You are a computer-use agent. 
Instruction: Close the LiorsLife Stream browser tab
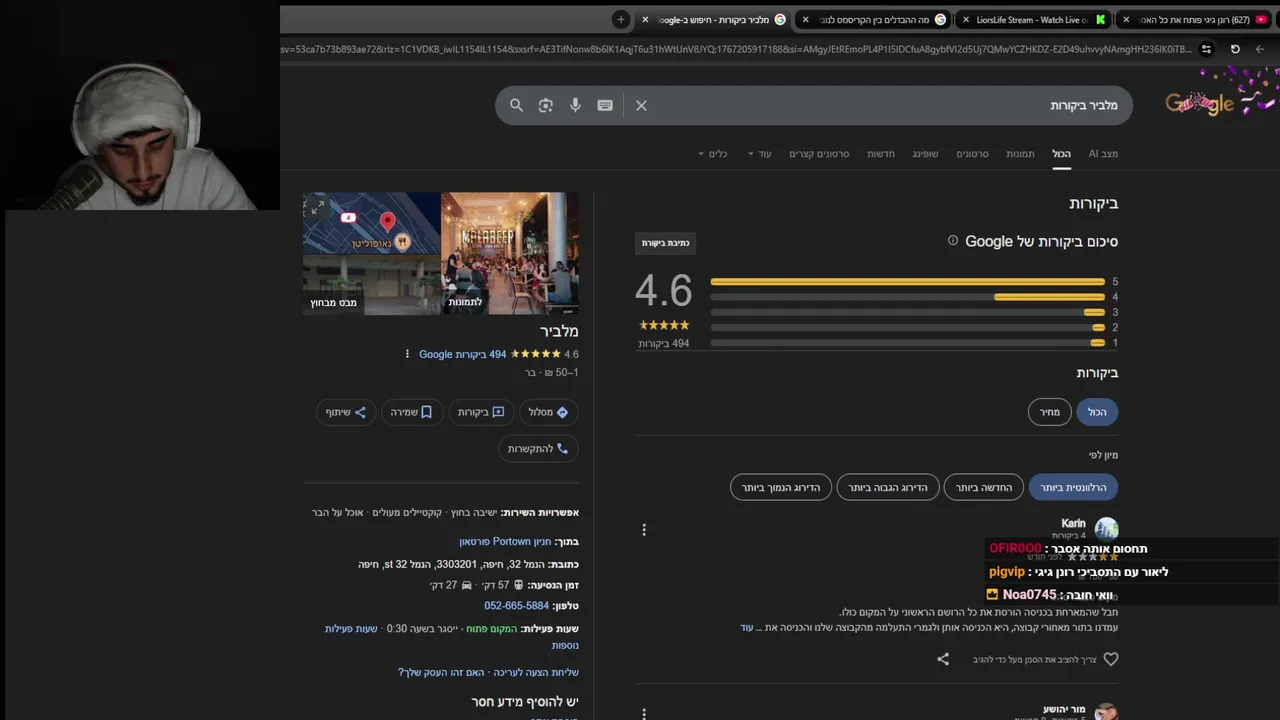tap(966, 19)
